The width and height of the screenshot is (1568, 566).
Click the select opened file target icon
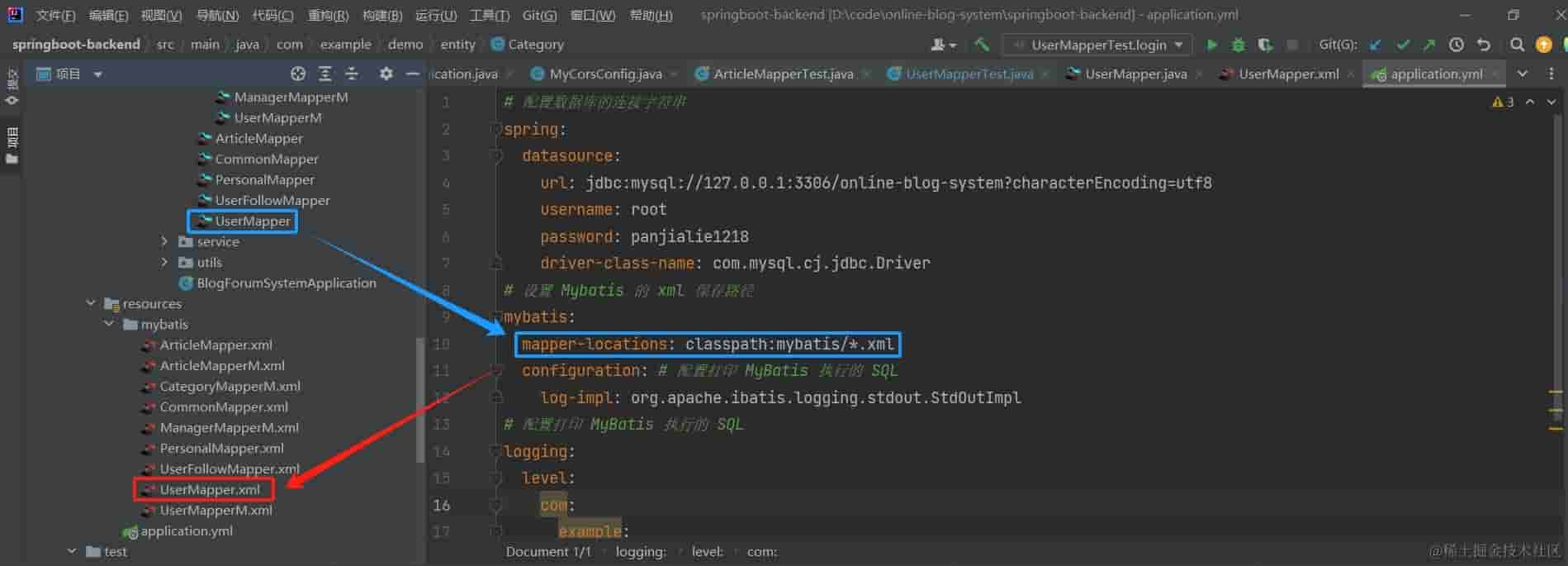[x=298, y=74]
